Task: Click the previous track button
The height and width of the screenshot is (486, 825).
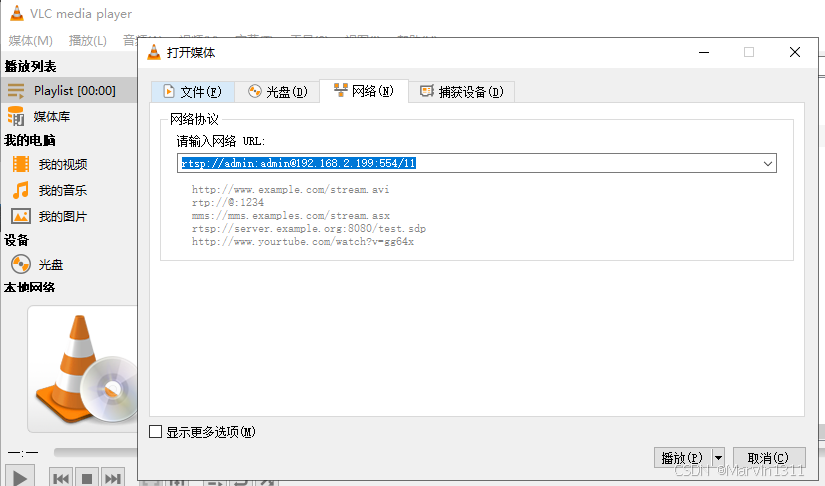Action: pos(61,478)
